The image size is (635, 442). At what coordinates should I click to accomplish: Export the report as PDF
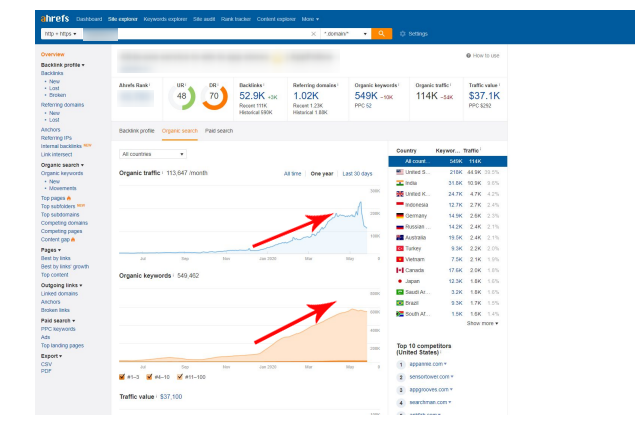point(46,371)
